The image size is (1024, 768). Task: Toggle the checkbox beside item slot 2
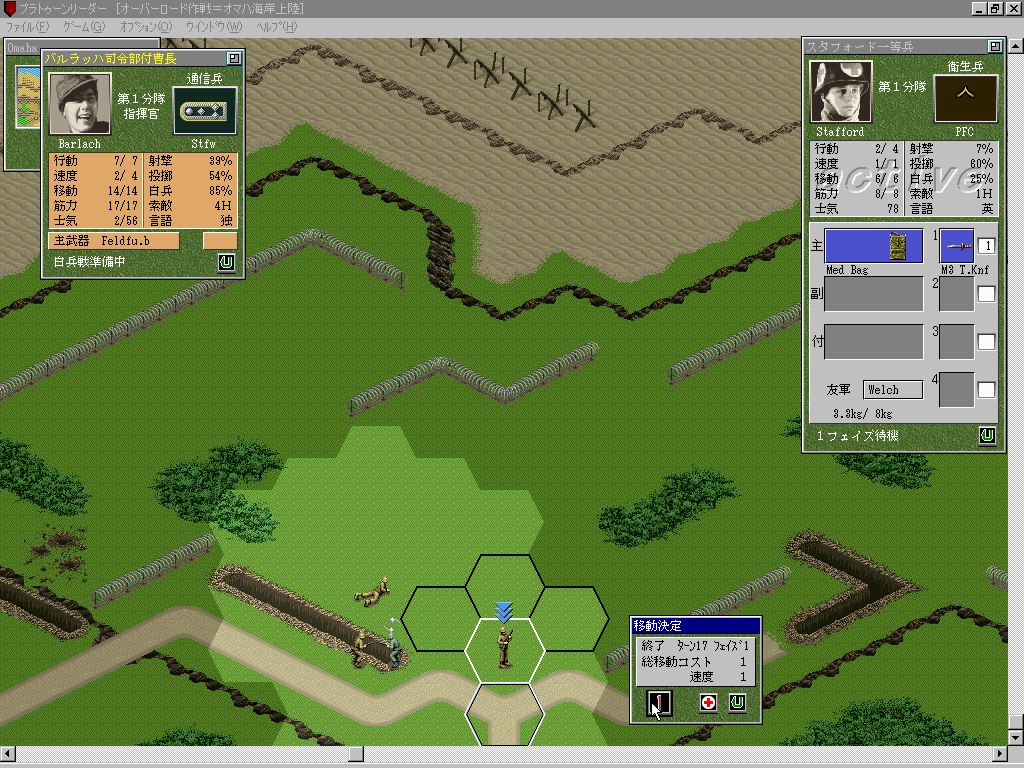[986, 294]
